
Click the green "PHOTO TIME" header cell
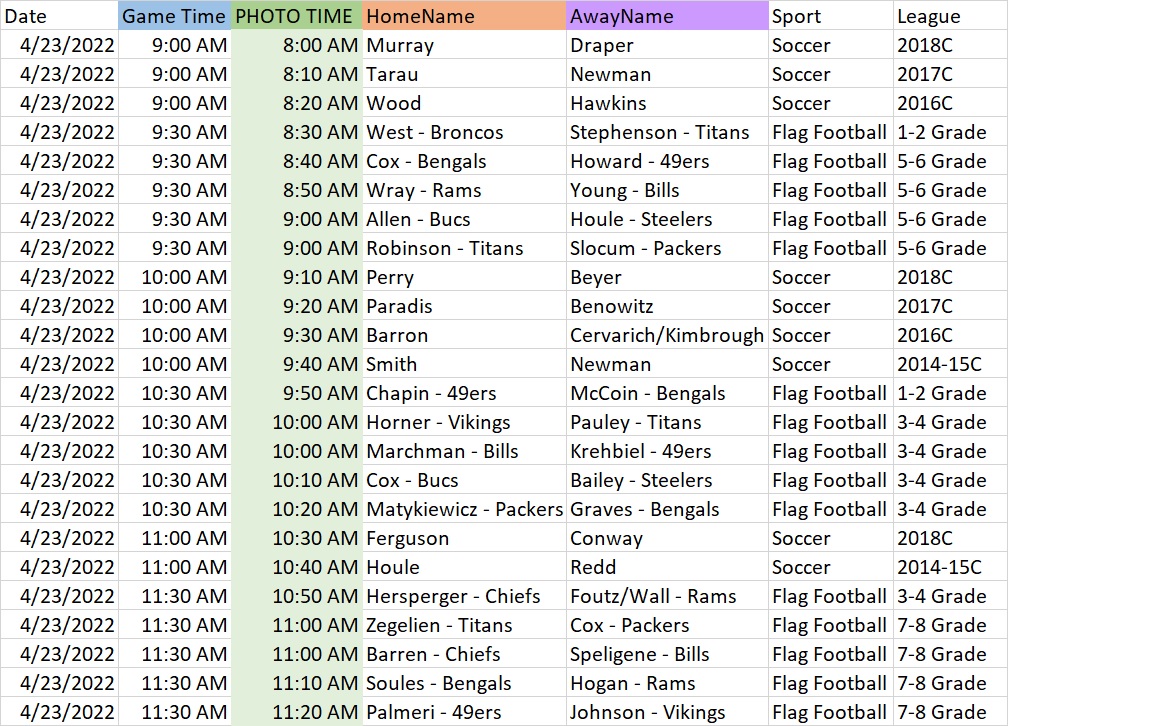[295, 16]
